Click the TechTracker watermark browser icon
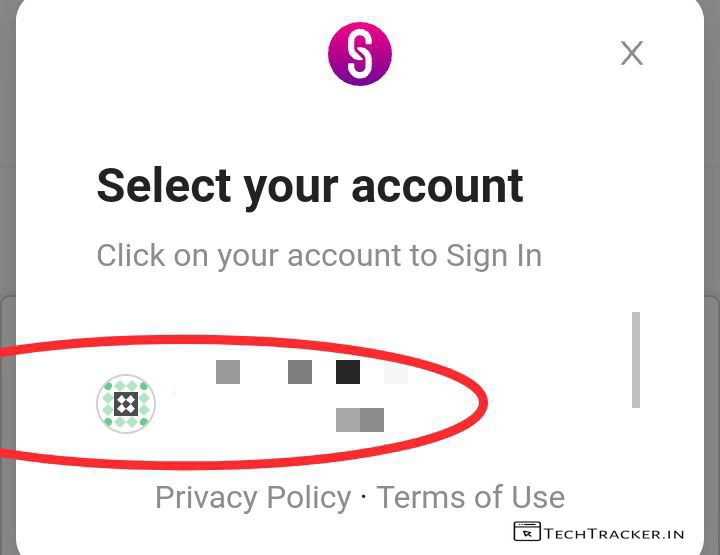Viewport: 720px width, 555px height. pyautogui.click(x=526, y=531)
